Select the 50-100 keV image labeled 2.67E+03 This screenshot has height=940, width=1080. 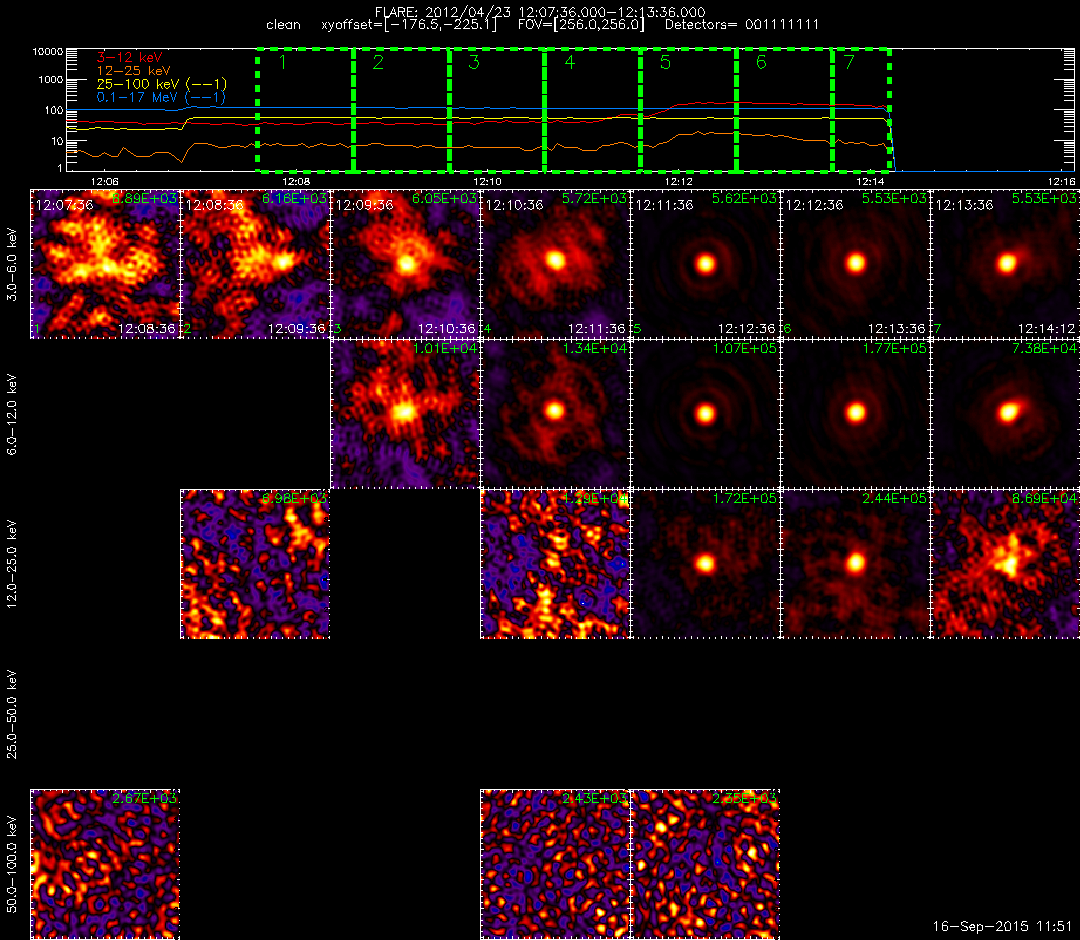click(105, 864)
